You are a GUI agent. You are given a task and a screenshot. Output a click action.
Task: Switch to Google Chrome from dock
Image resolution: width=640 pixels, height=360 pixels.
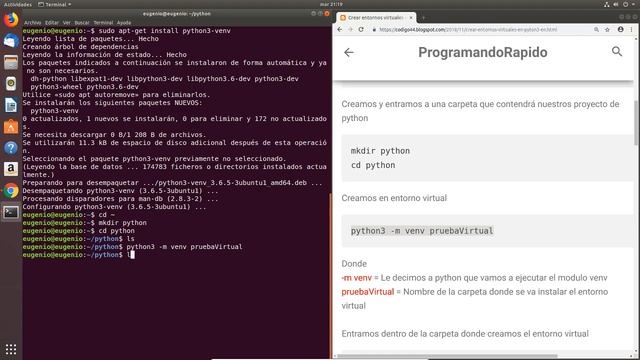click(11, 191)
